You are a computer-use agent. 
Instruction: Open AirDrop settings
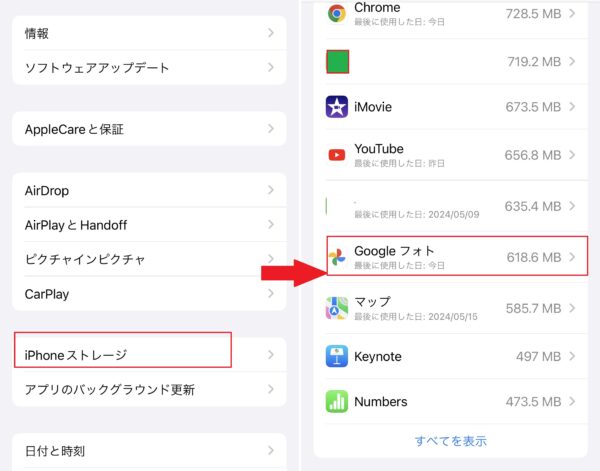(x=149, y=190)
